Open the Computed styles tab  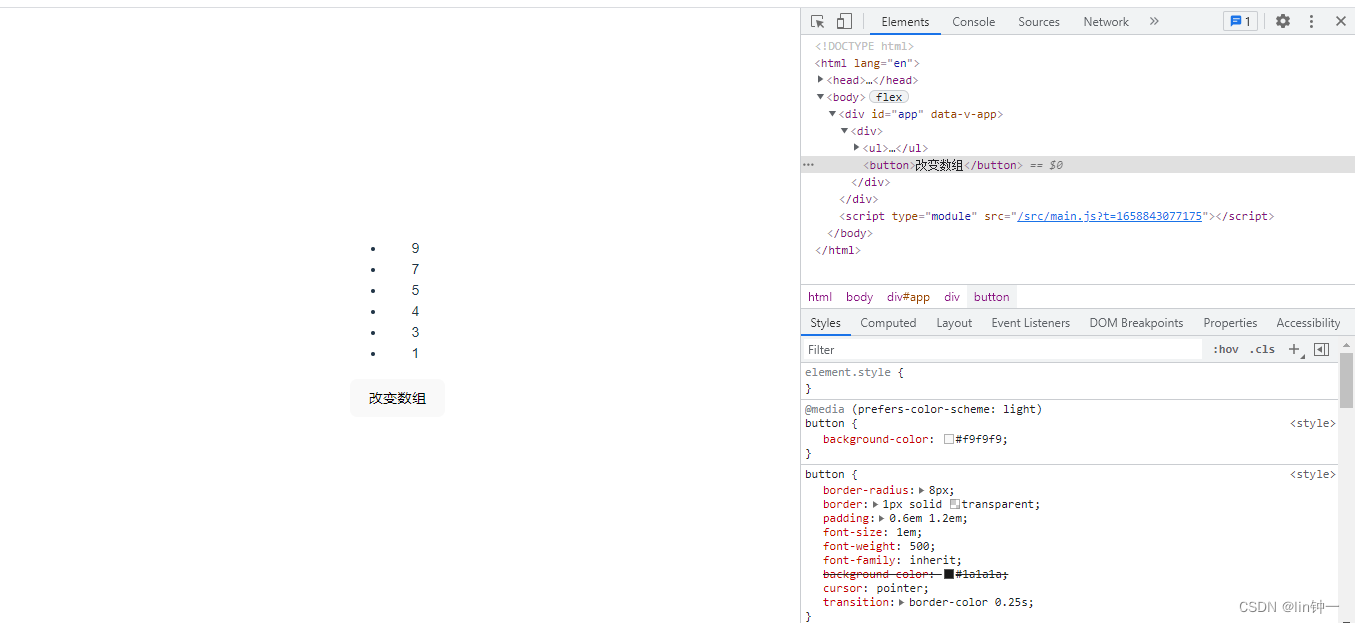pyautogui.click(x=888, y=323)
